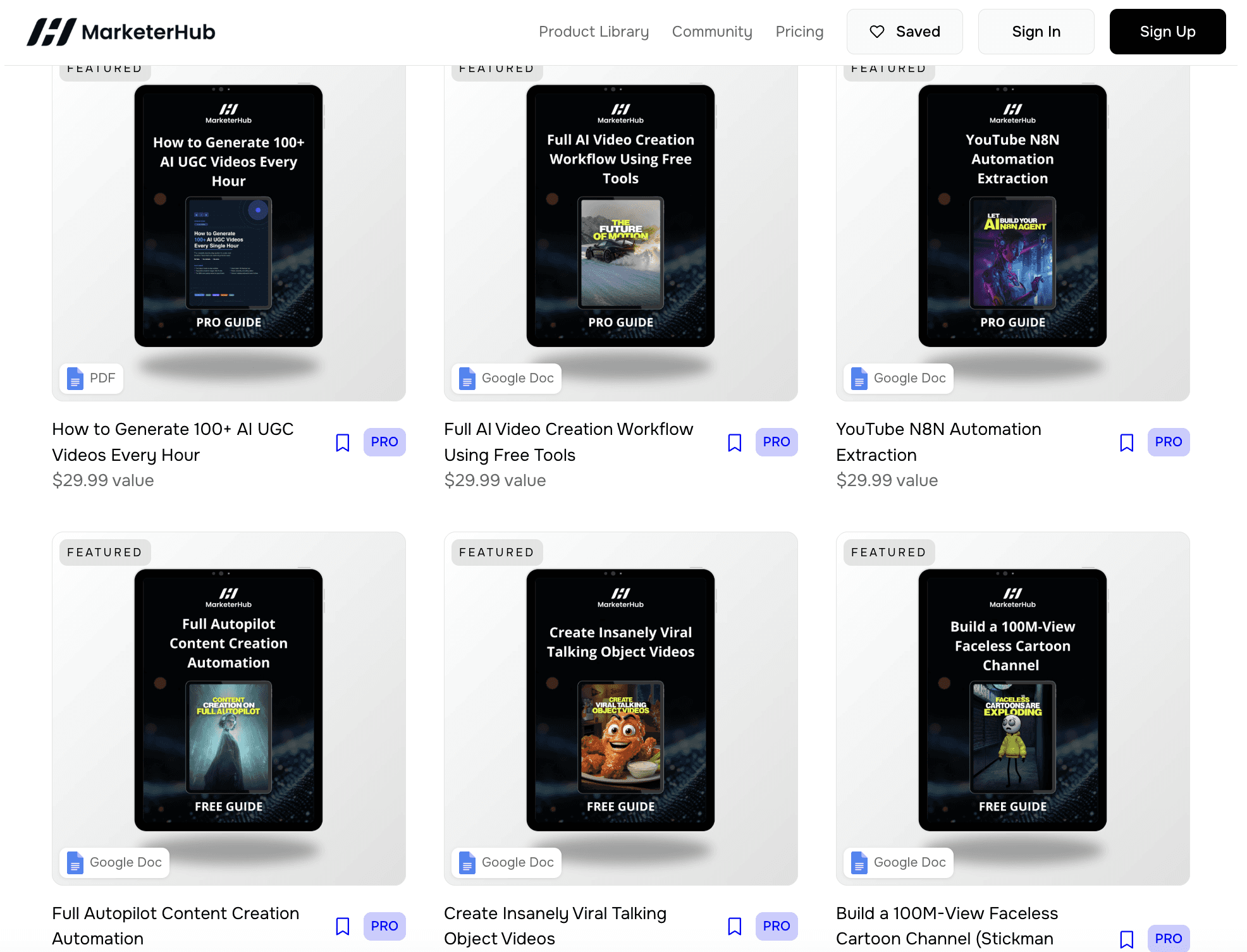Click PRO badge for Full Autopilot Content Creation
Image resolution: width=1247 pixels, height=952 pixels.
click(x=384, y=926)
